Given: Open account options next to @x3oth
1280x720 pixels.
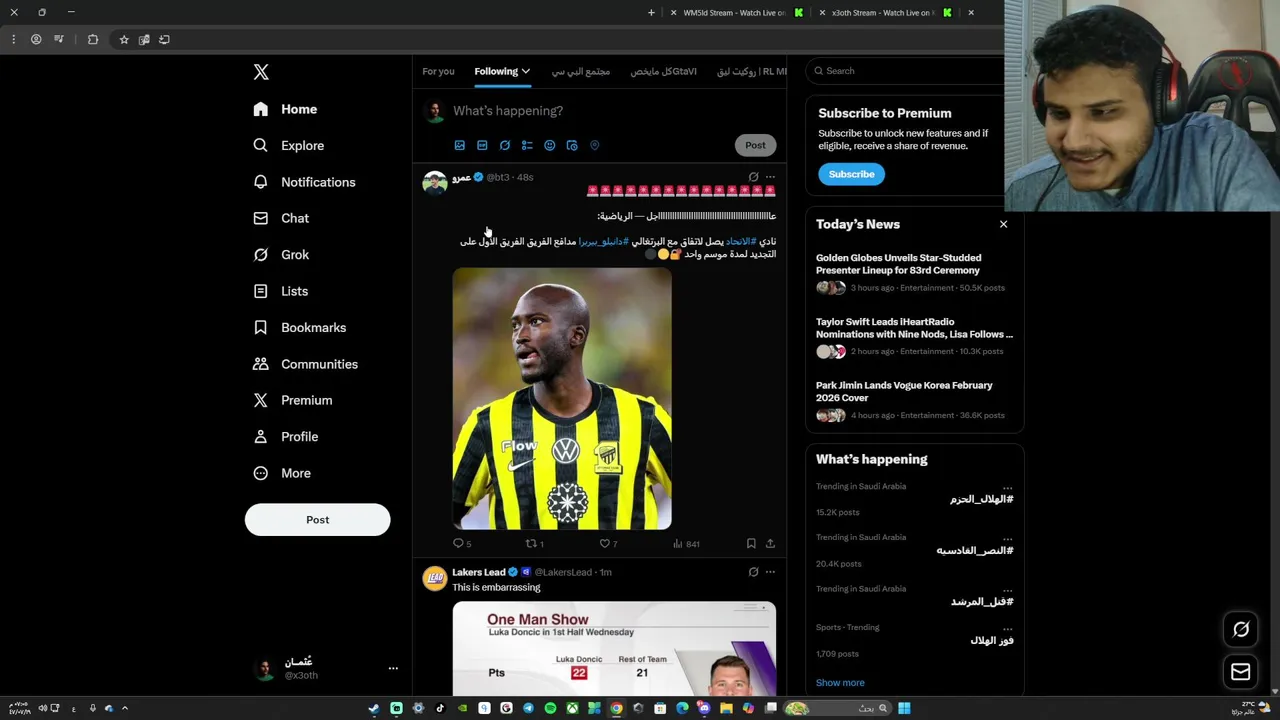Looking at the screenshot, I should tap(393, 668).
